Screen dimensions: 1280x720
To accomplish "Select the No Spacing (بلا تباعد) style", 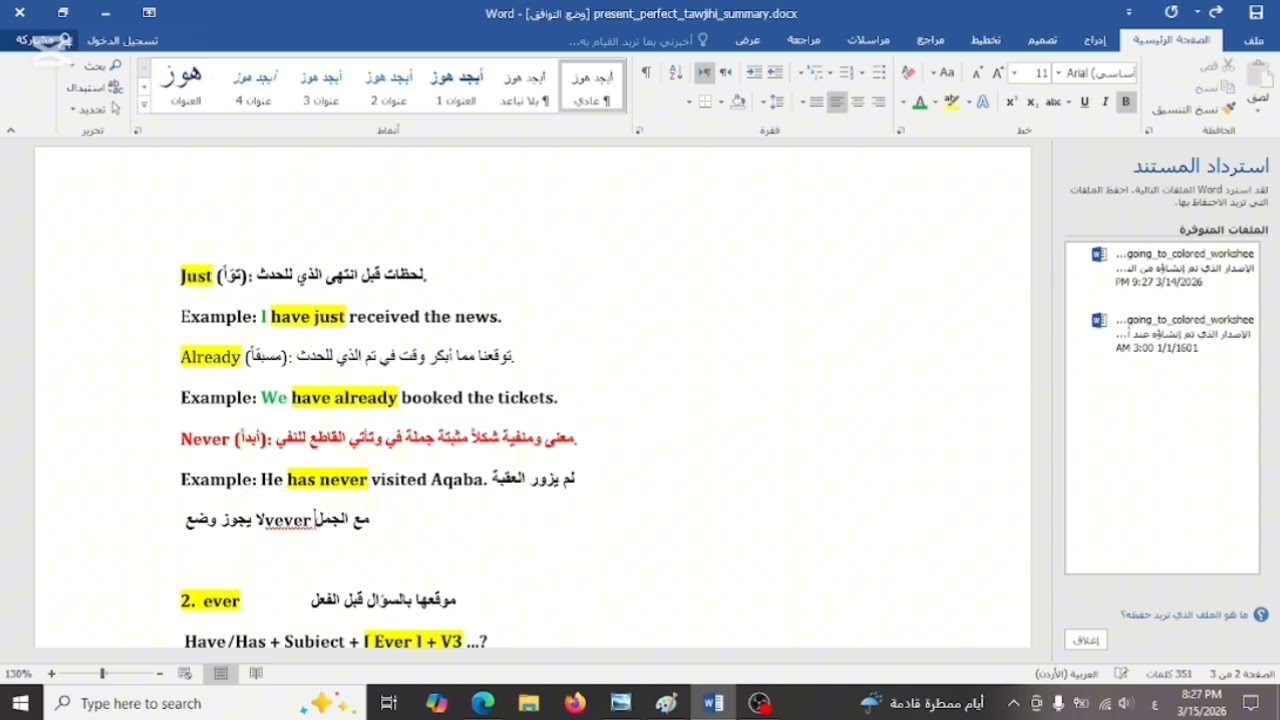I will pyautogui.click(x=524, y=86).
